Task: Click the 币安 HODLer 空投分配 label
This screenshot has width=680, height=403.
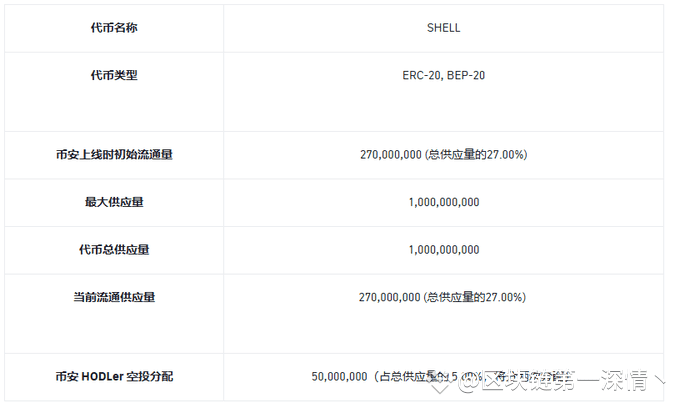Action: point(114,376)
